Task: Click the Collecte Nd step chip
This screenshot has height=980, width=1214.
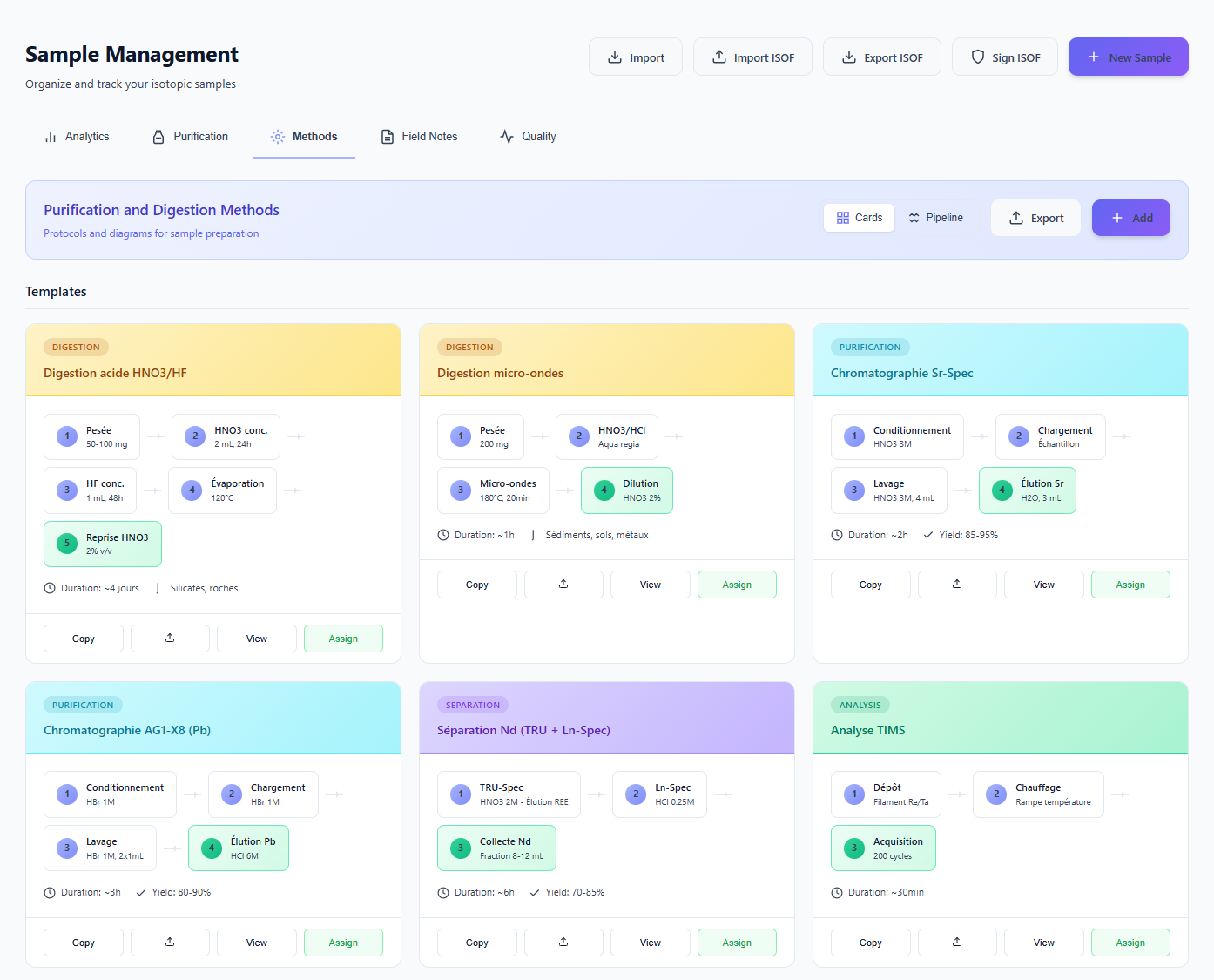Action: 496,848
